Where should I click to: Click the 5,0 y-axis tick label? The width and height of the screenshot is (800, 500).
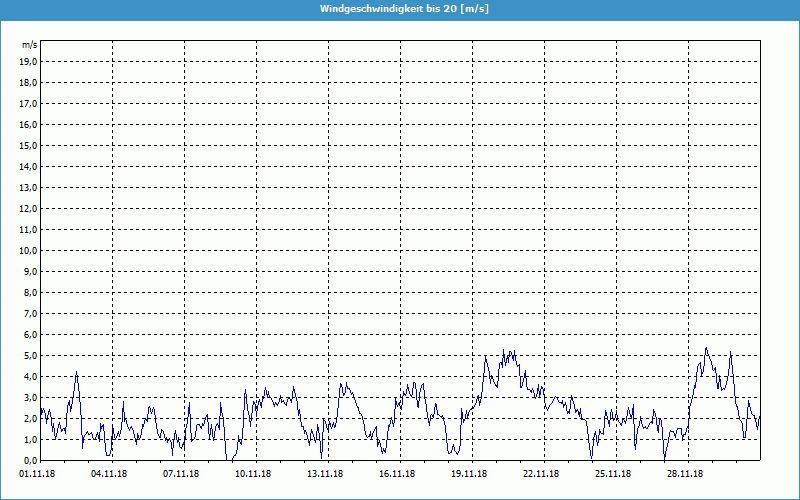[31, 355]
